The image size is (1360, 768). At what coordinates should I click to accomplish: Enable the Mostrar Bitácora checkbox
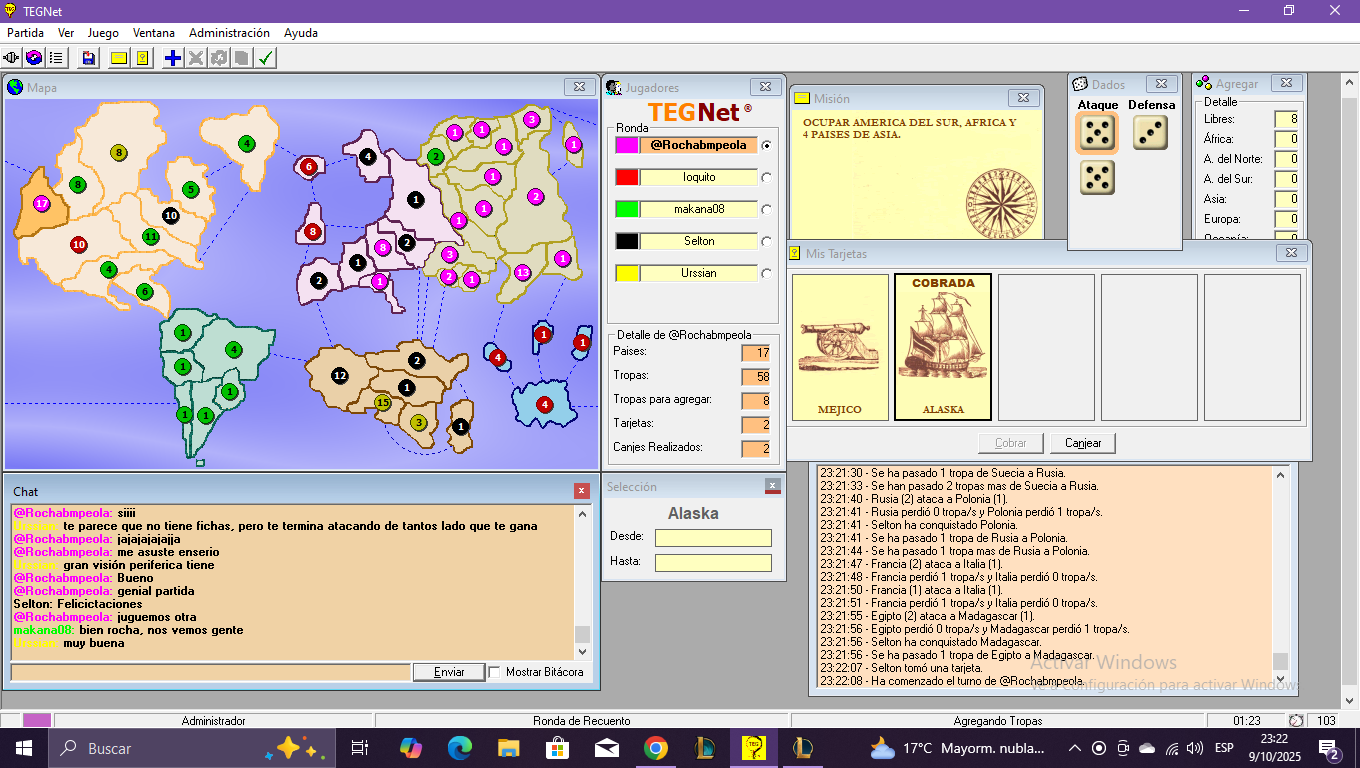click(495, 672)
